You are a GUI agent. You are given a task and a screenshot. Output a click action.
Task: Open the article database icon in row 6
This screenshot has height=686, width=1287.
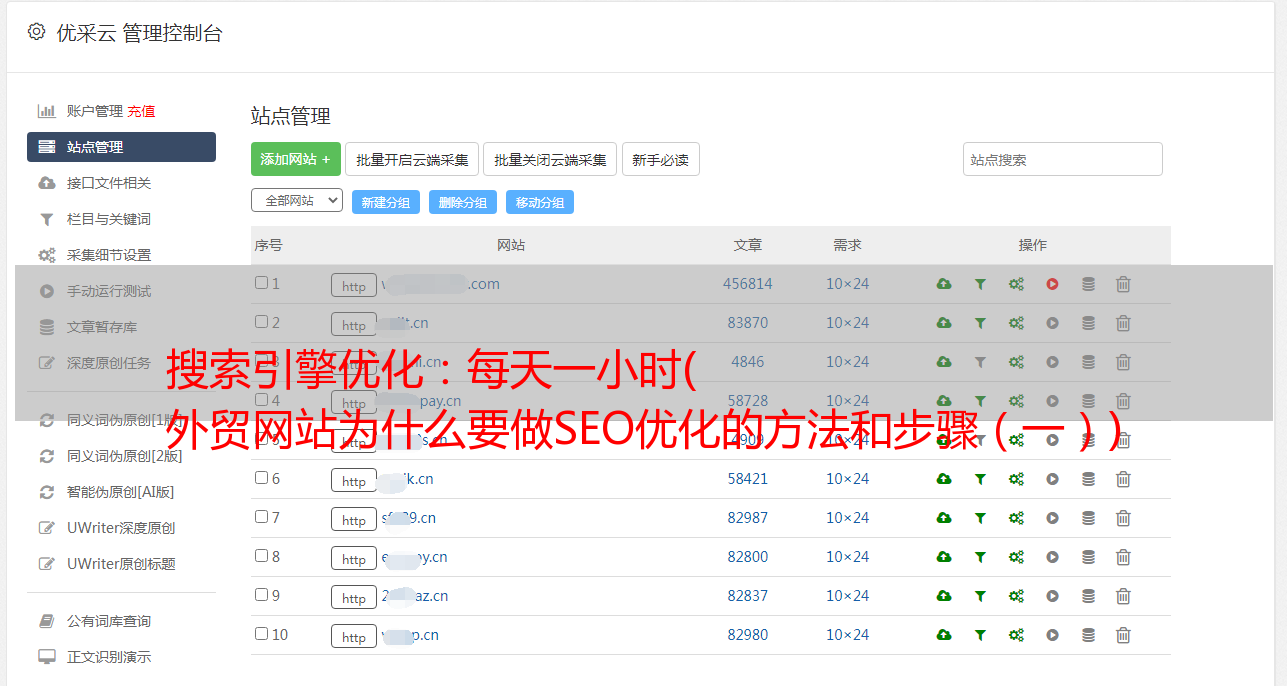click(x=1088, y=480)
